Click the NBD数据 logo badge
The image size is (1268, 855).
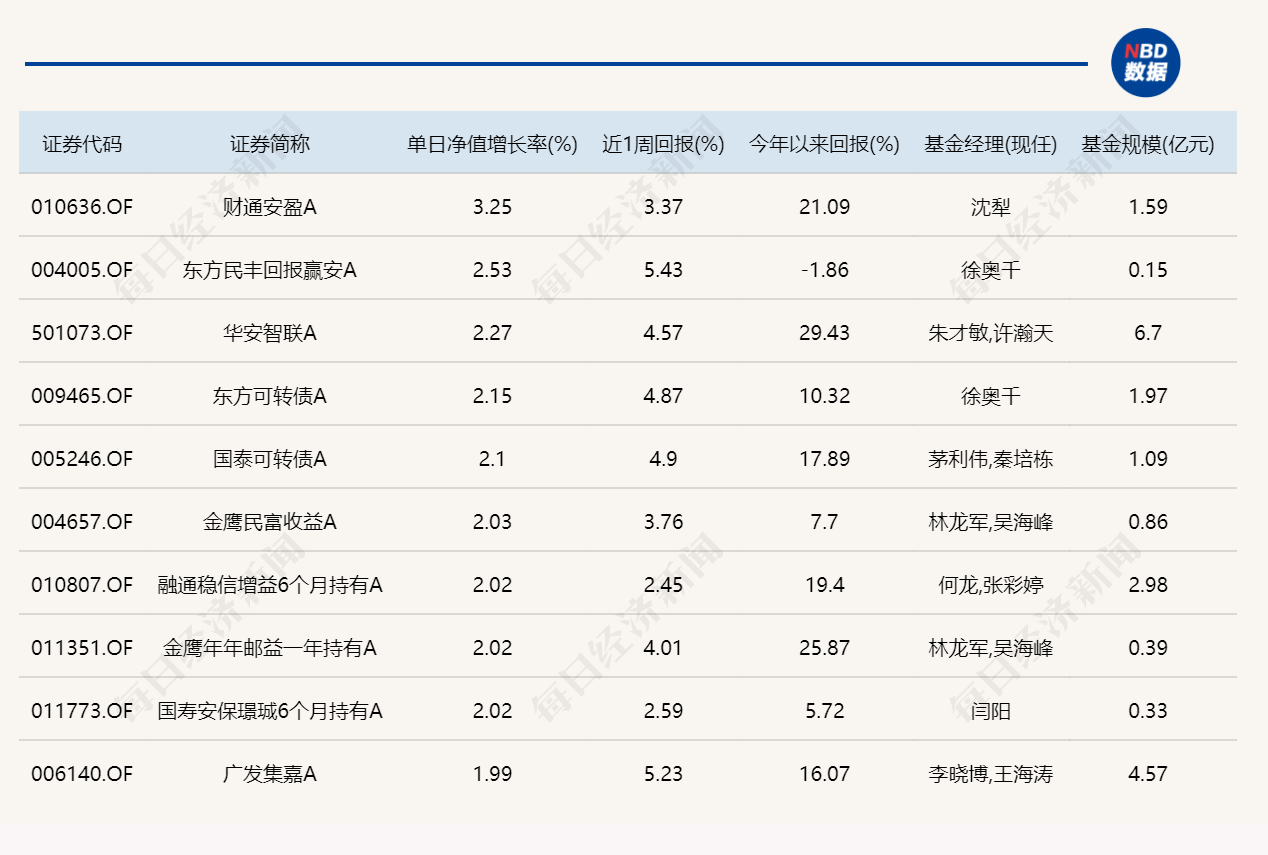coord(1146,62)
